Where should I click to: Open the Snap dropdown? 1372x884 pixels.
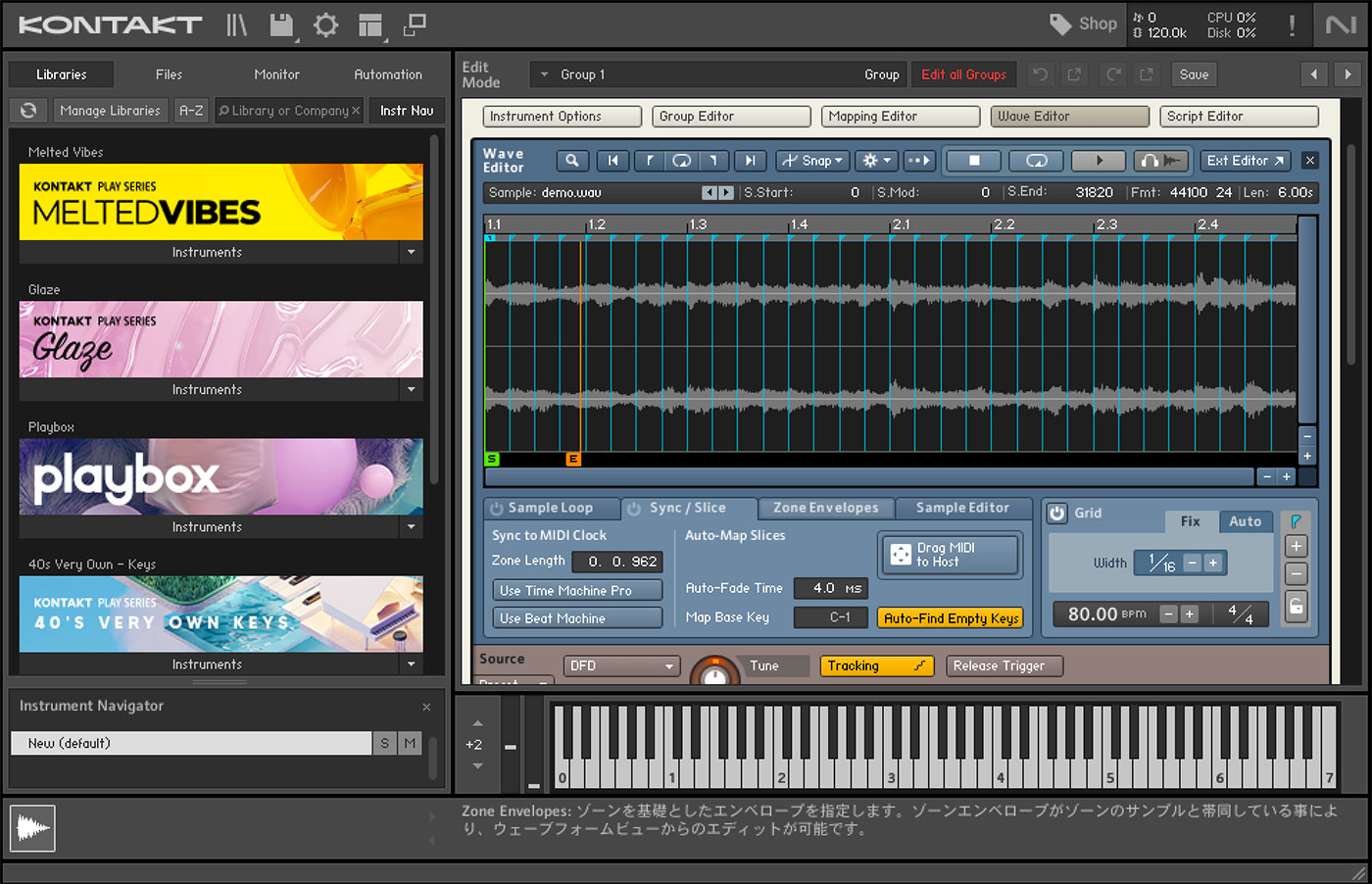click(x=812, y=161)
